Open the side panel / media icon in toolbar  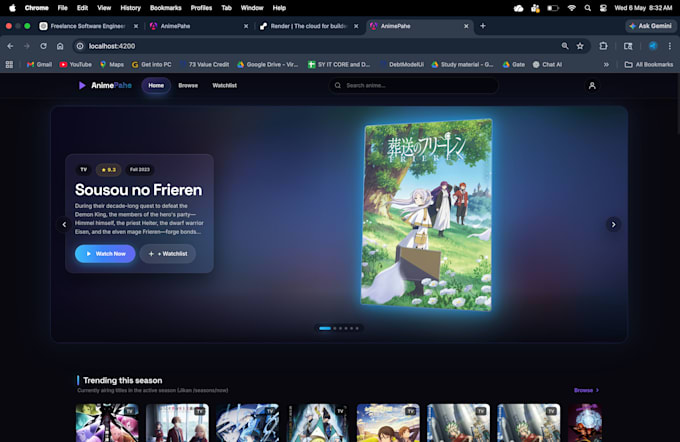(628, 46)
